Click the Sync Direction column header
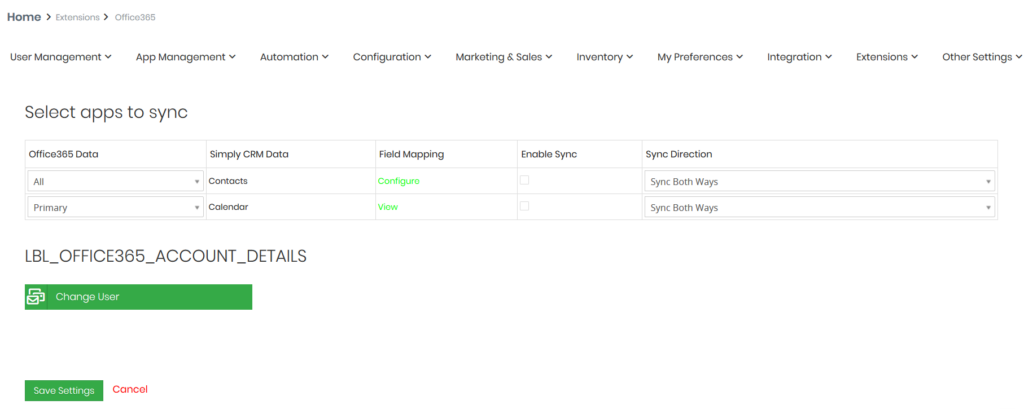The width and height of the screenshot is (1024, 409). [679, 154]
